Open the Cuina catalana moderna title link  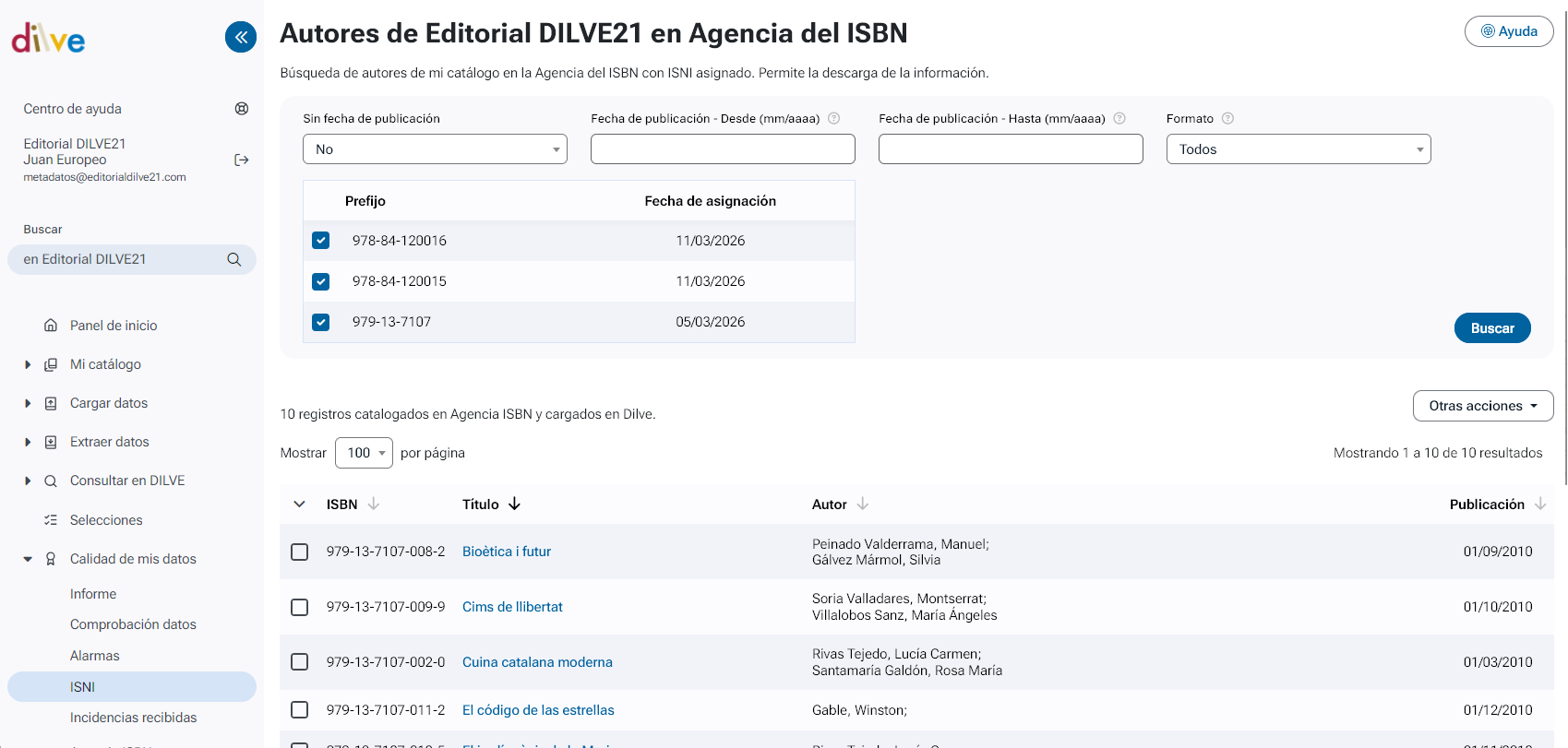point(537,662)
